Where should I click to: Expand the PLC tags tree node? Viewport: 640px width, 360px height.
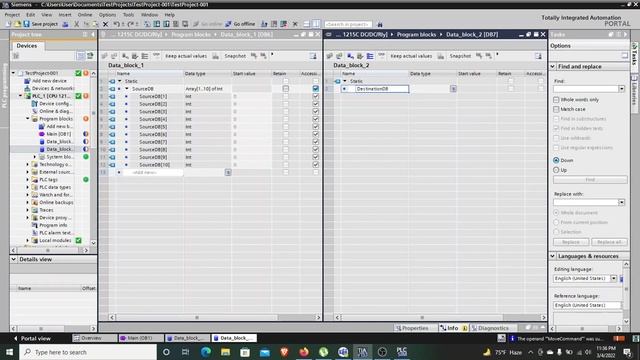[28, 180]
